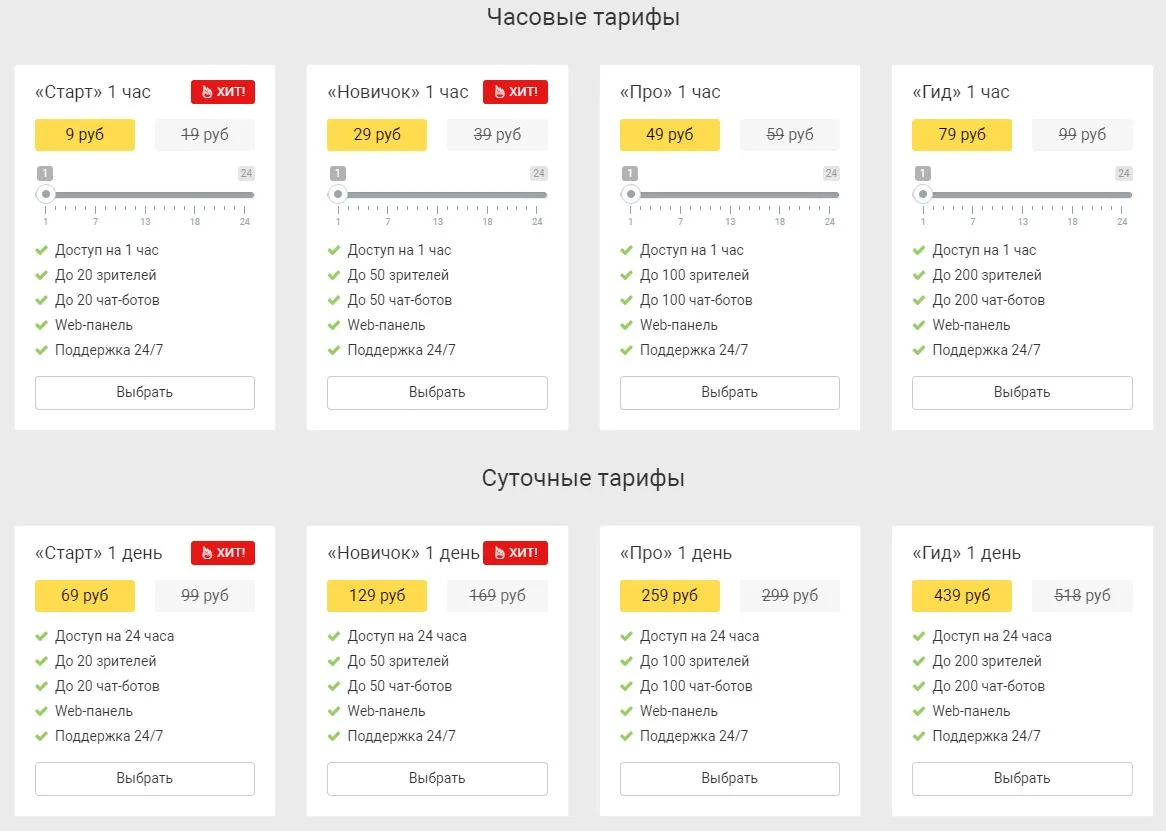Choose the «Про» 1 день plan with Выбрать

coord(729,778)
